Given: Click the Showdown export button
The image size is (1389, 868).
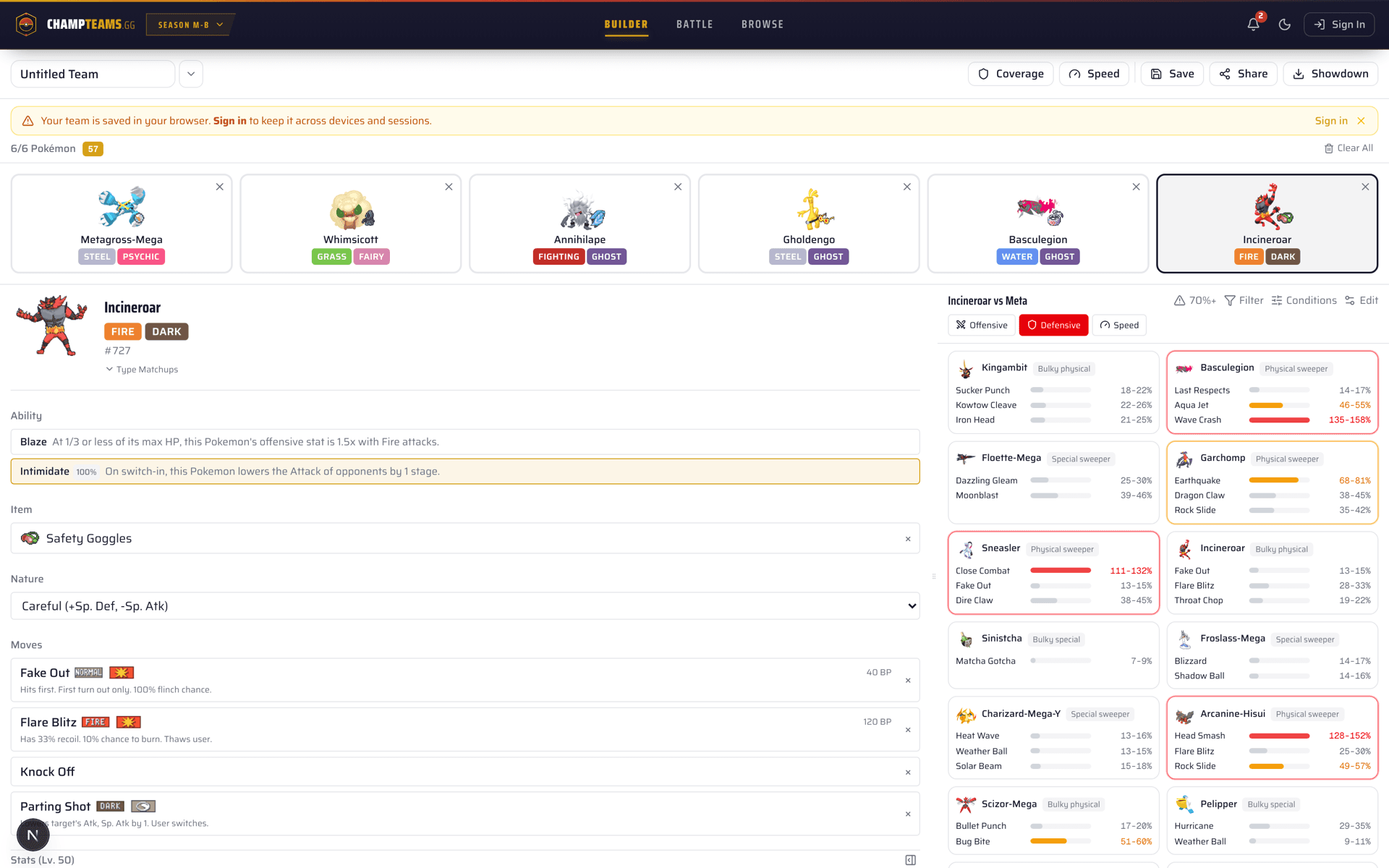Looking at the screenshot, I should 1330,74.
